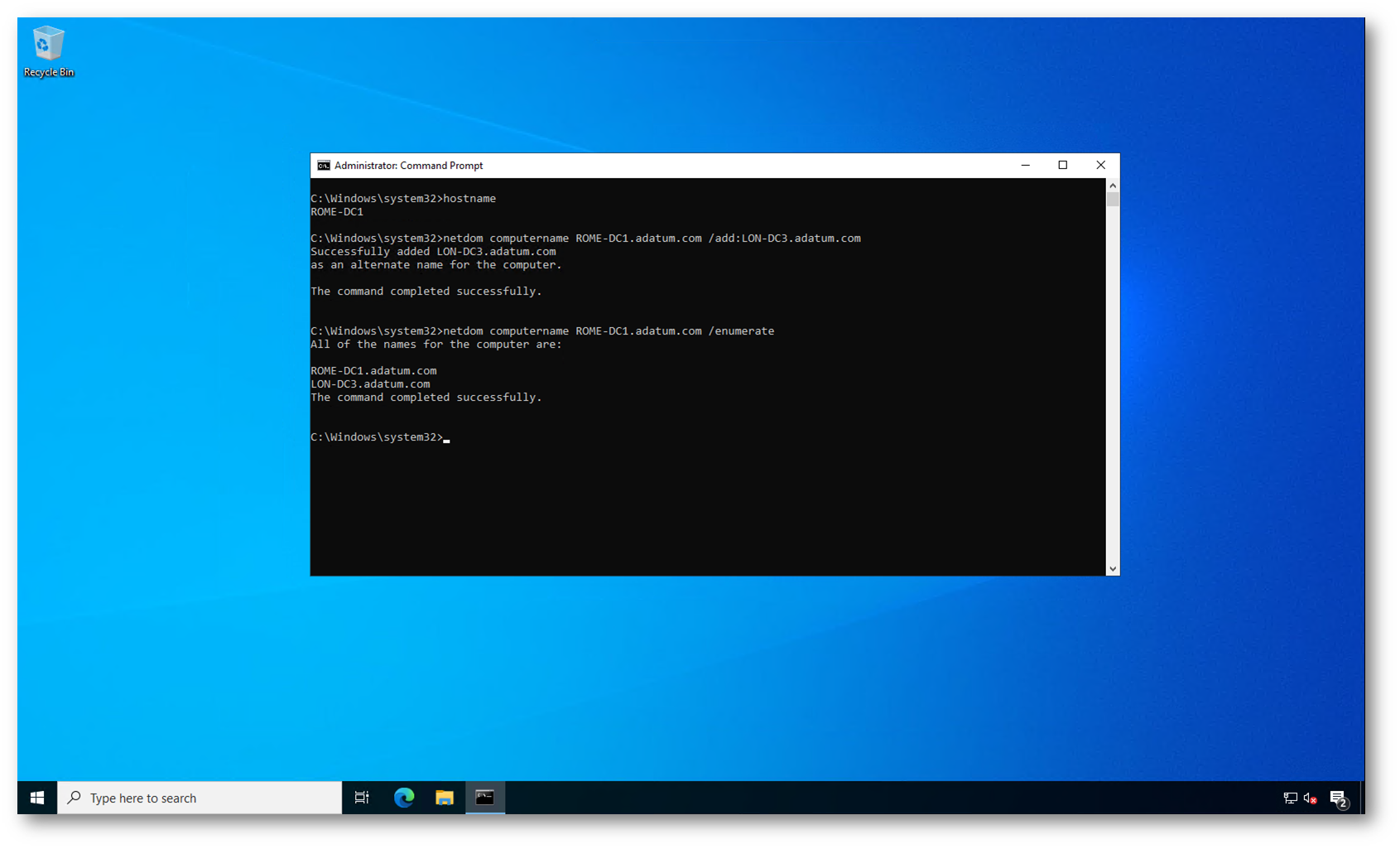Image resolution: width=1400 pixels, height=849 pixels.
Task: Click the Recycle Bin desktop icon
Action: 48,51
